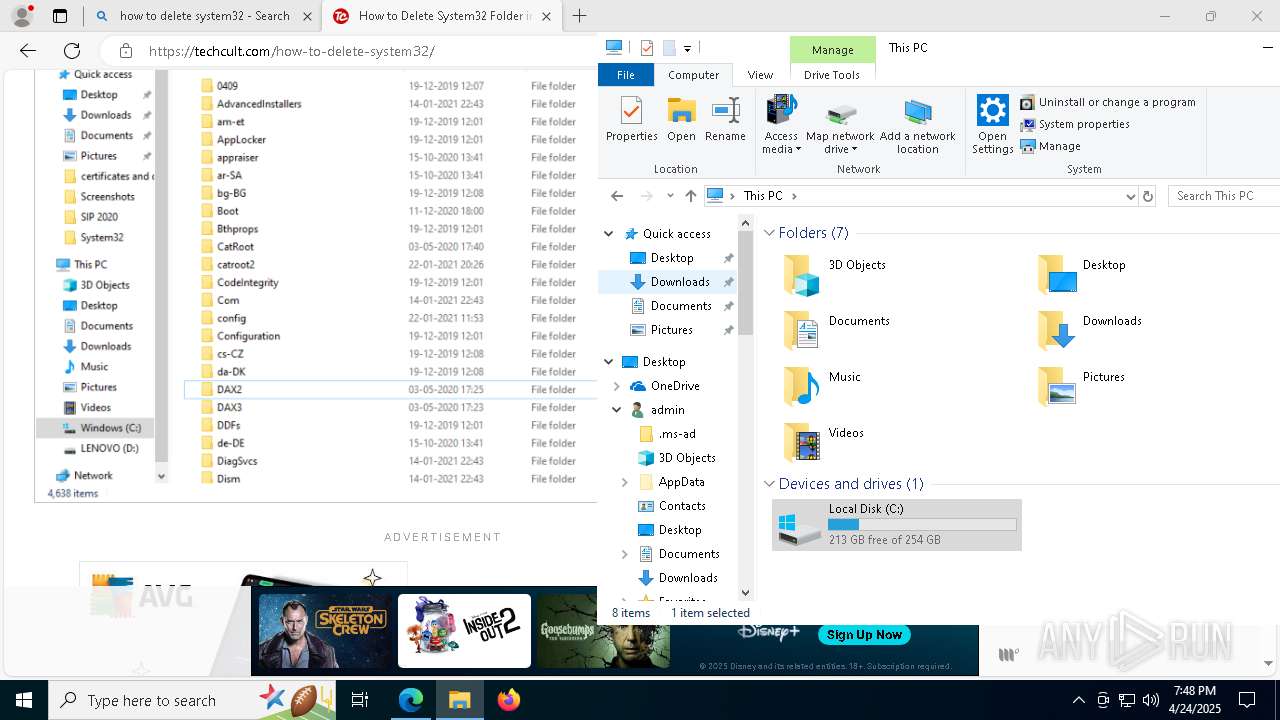Switch to the Computer ribbon tab
Viewport: 1280px width, 720px height.
coord(693,75)
